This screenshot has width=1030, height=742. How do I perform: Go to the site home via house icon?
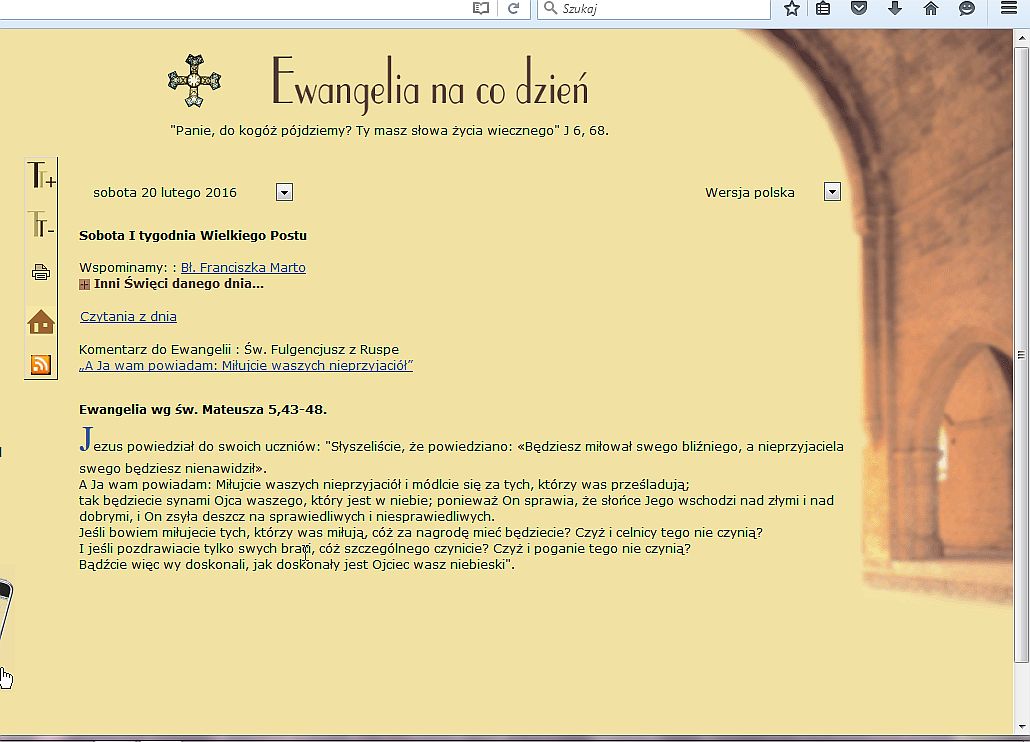pos(41,322)
